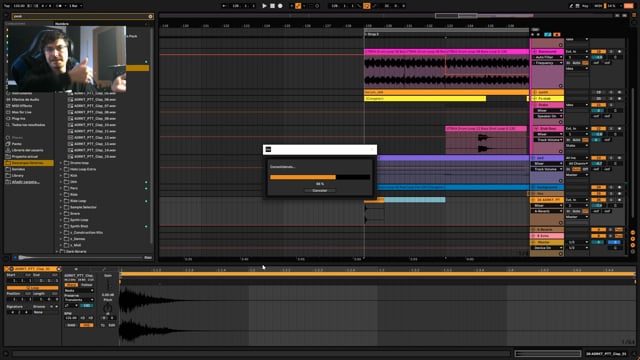Click the Arrangement Record button

tap(280, 6)
